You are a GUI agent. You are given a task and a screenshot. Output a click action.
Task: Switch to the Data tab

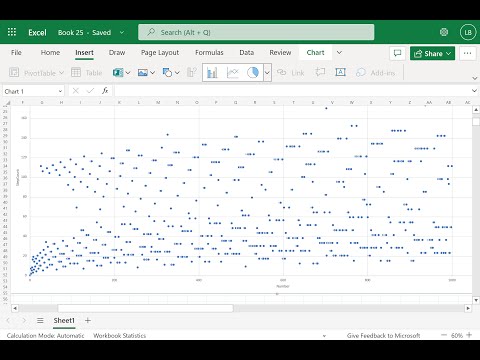[247, 53]
